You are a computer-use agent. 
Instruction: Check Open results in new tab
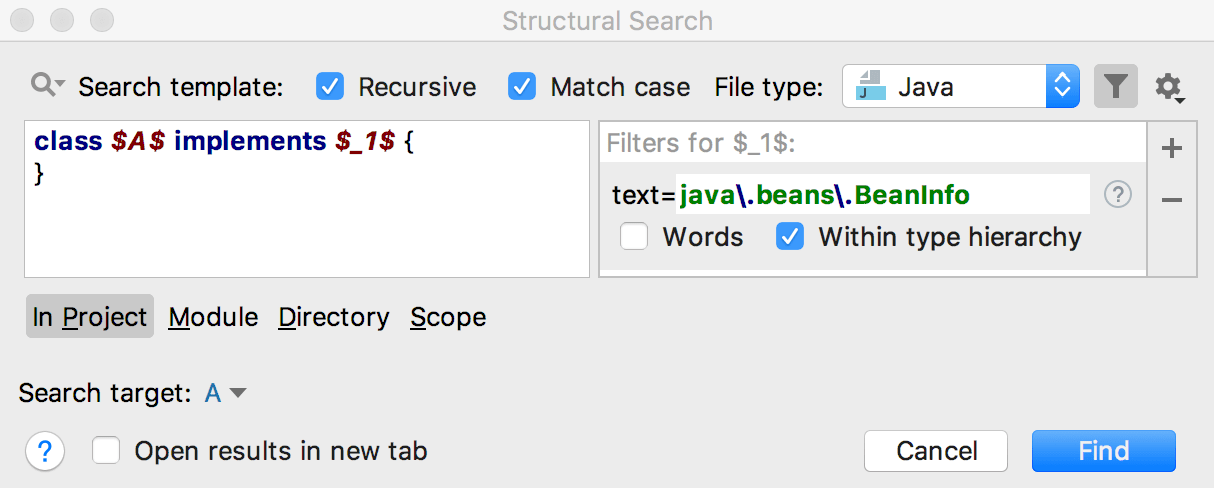[106, 451]
